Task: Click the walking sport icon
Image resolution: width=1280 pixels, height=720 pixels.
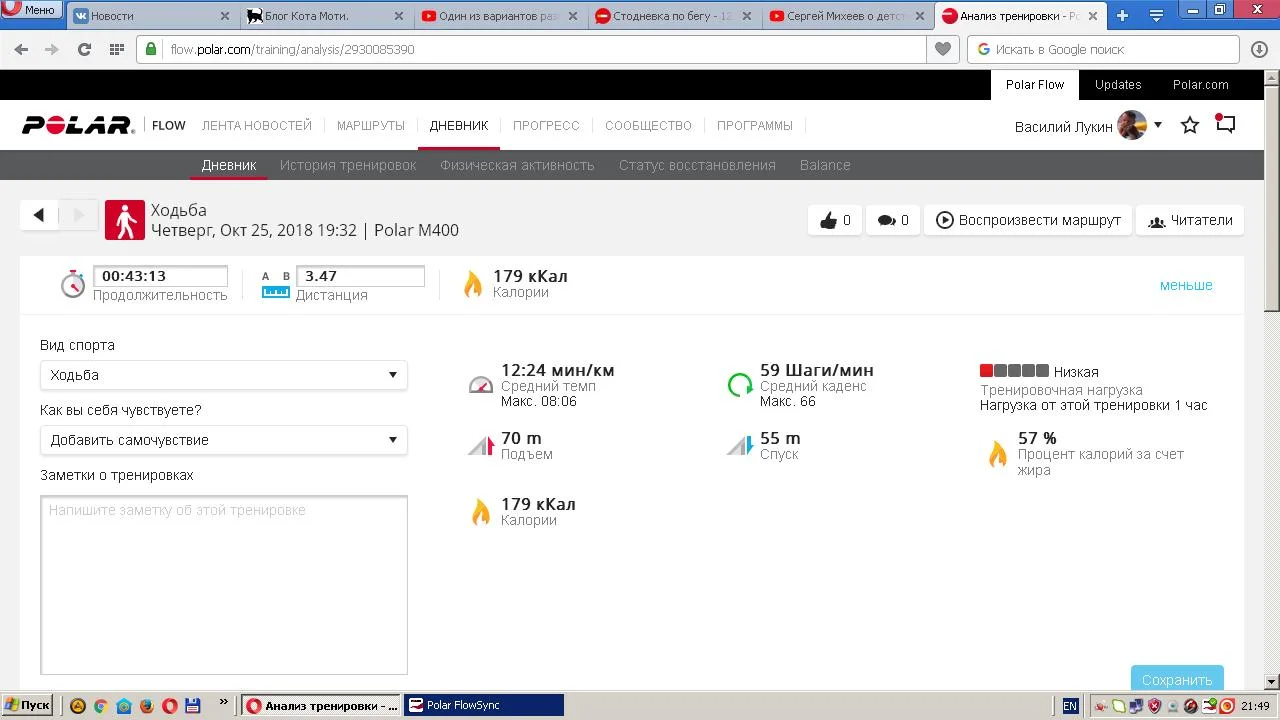Action: pos(125,220)
